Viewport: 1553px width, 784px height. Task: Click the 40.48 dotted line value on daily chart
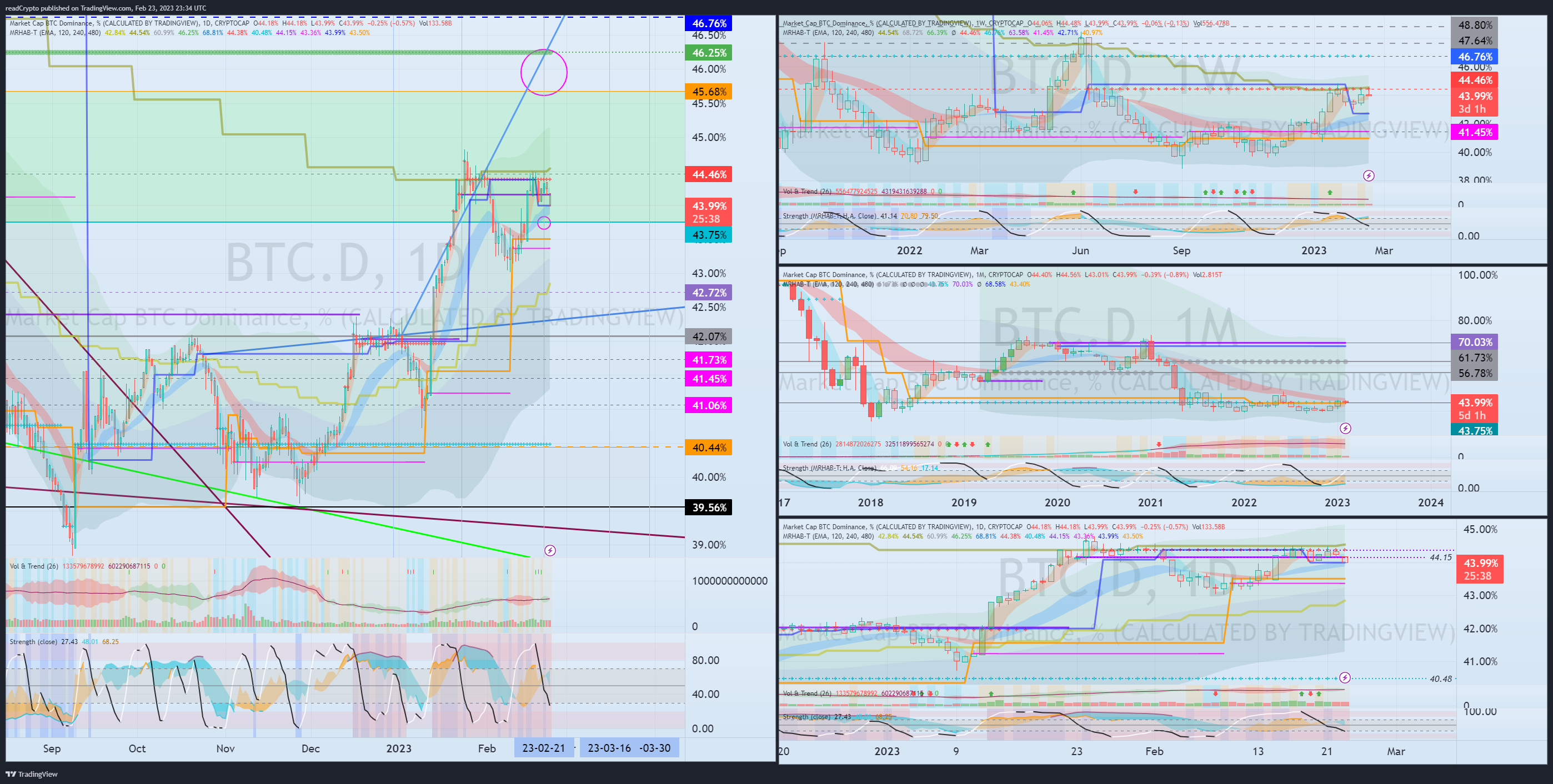[1440, 679]
